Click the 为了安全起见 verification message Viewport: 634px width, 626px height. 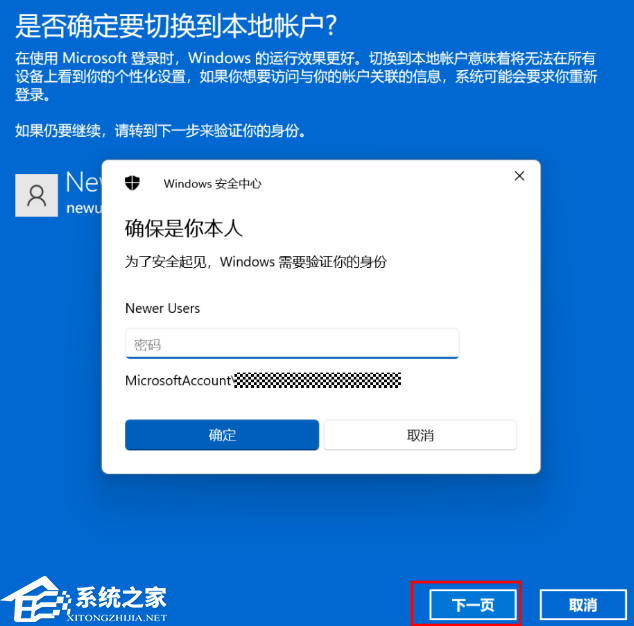pyautogui.click(x=256, y=262)
